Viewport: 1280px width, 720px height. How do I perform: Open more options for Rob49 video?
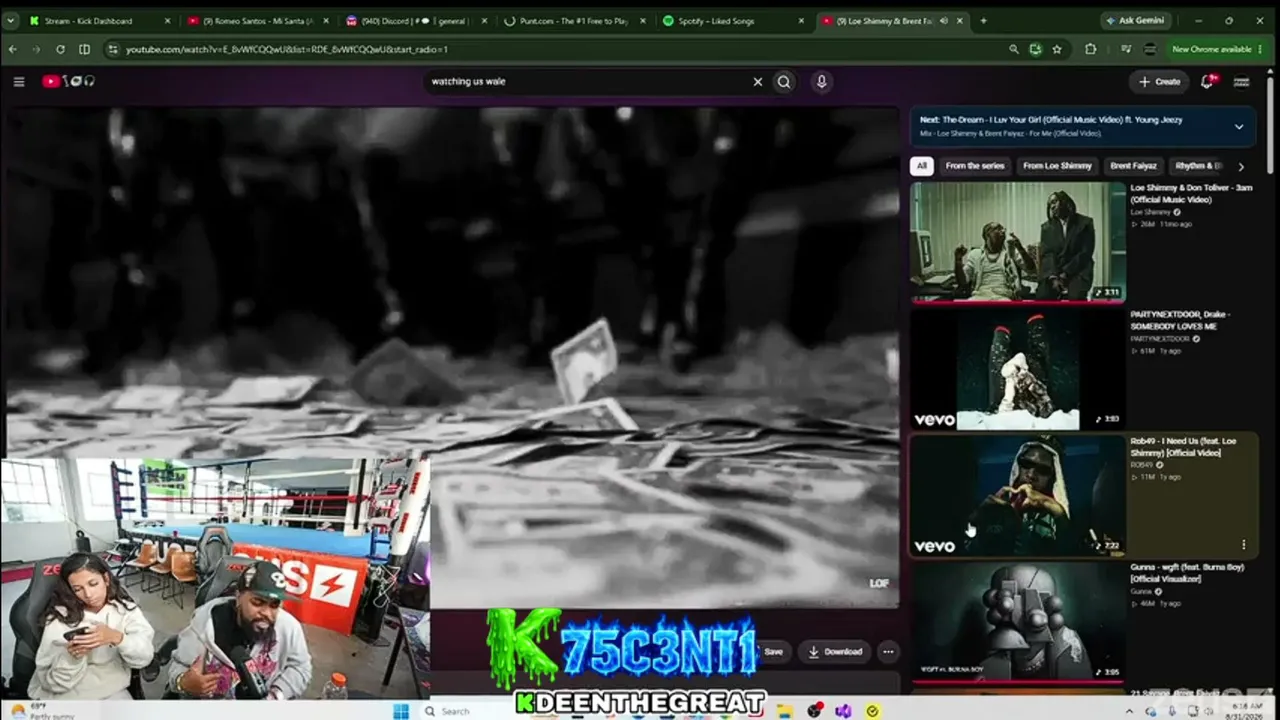point(1244,545)
